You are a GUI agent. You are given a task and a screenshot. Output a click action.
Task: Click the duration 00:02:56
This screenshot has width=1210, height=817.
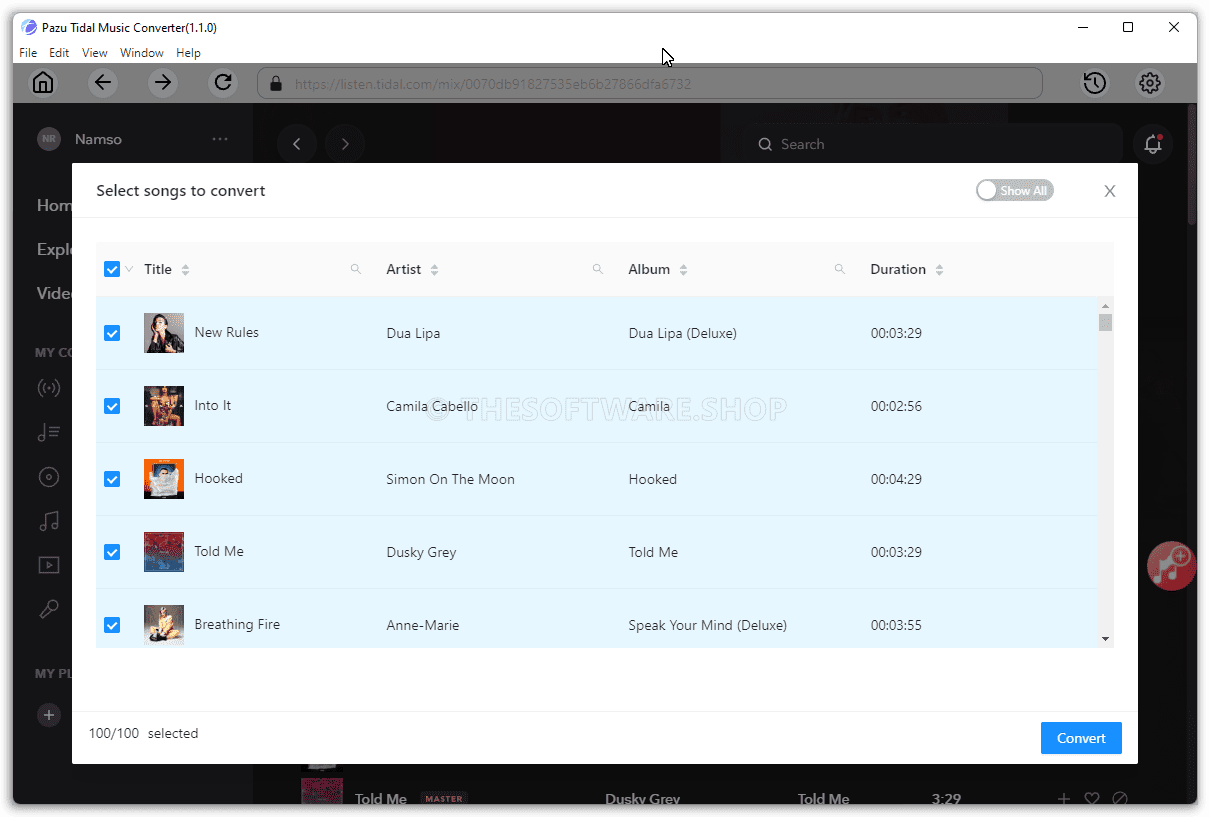click(896, 406)
